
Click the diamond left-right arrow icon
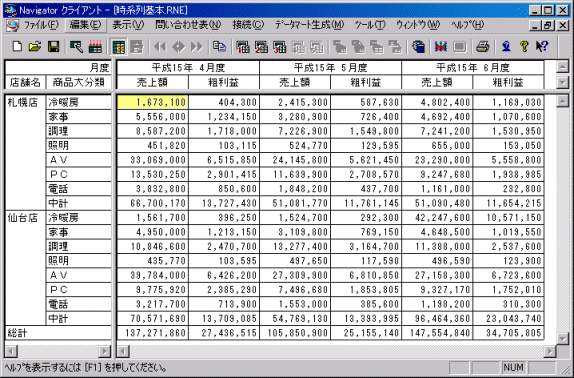[178, 47]
